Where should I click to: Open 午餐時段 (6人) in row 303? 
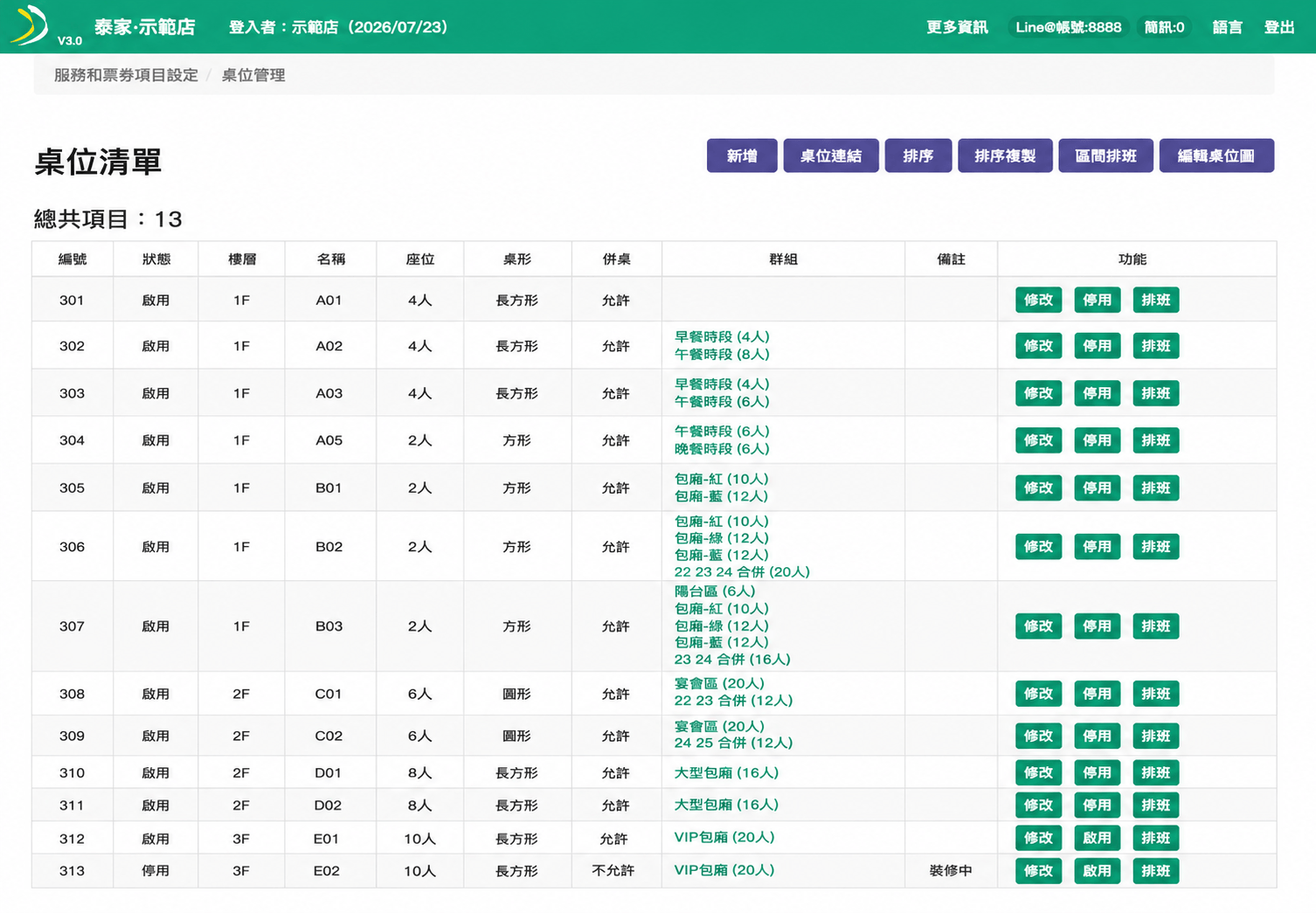tap(722, 402)
